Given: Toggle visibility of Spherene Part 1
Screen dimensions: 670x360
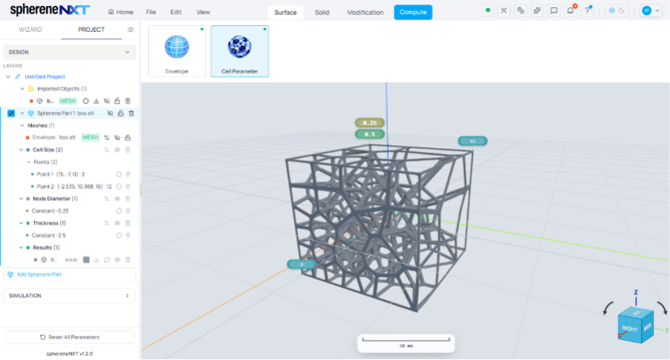Looking at the screenshot, I should 110,113.
